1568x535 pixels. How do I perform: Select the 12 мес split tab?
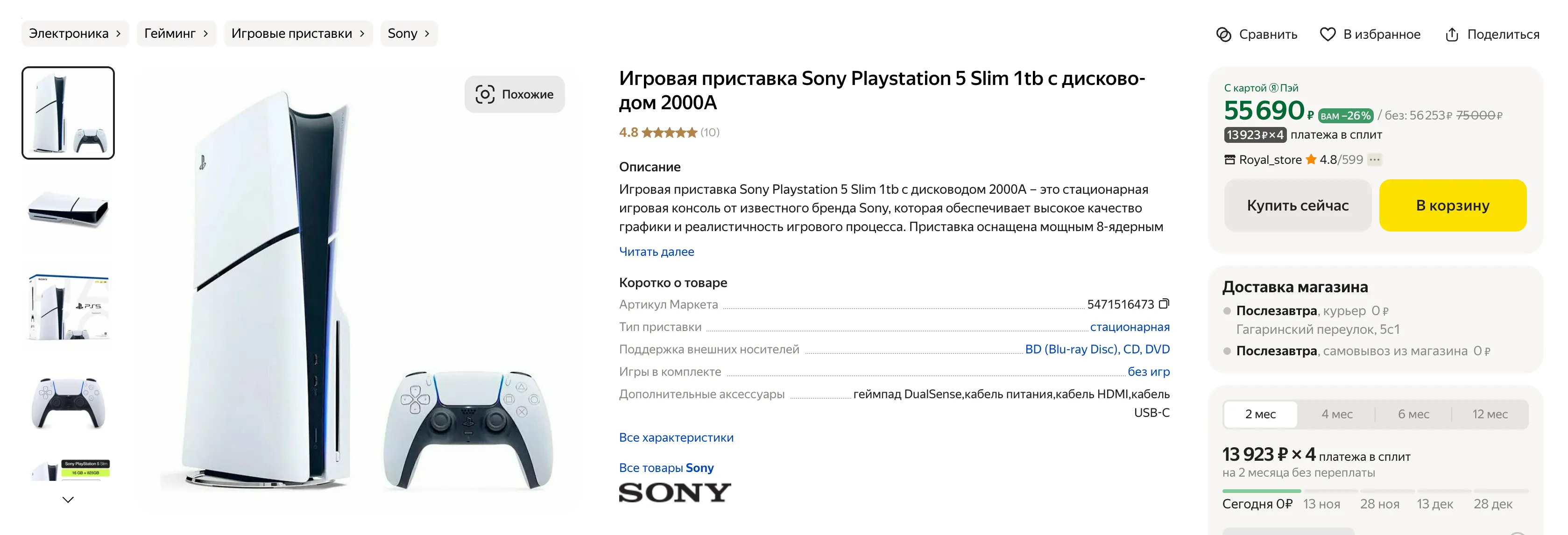pos(1490,415)
